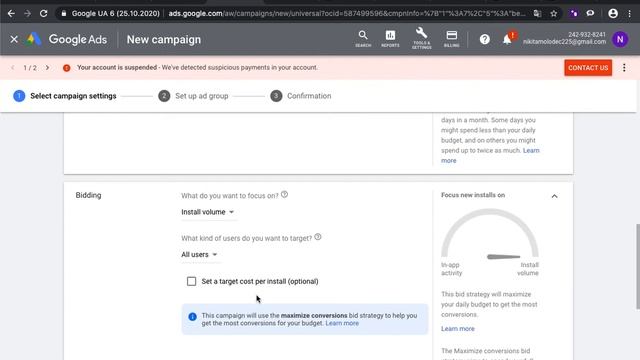
Task: Collapse the Focus new installs on panel
Action: pos(554,196)
